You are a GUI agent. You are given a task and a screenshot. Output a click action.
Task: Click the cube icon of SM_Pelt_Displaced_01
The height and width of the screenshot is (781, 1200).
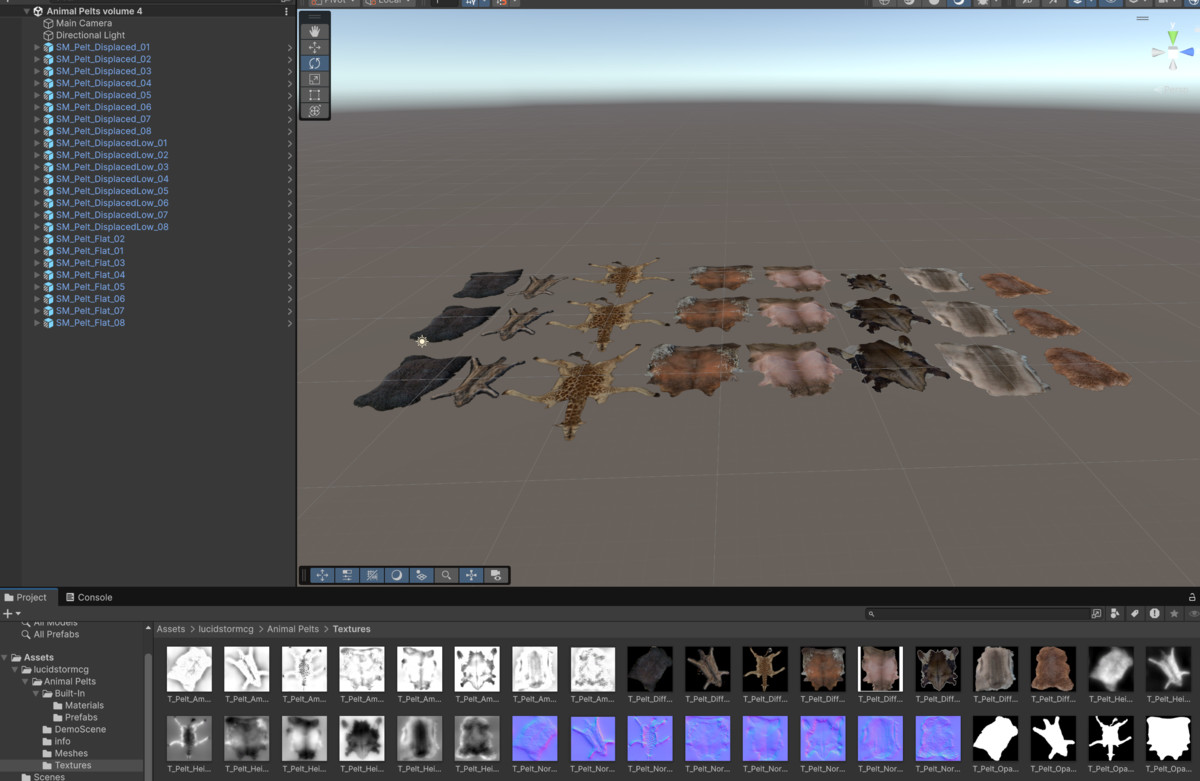(48, 47)
